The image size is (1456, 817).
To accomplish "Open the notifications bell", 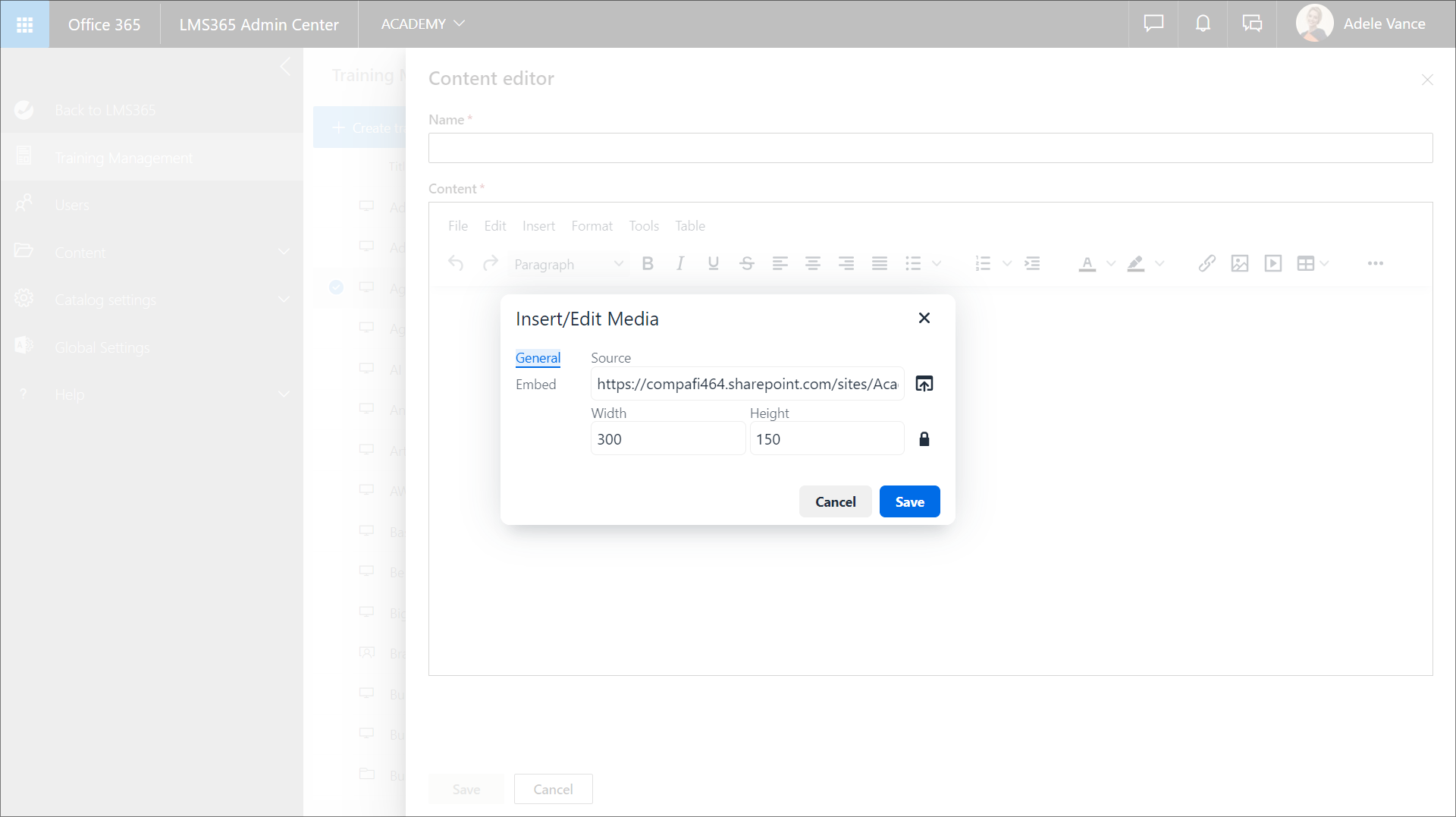I will (x=1202, y=24).
